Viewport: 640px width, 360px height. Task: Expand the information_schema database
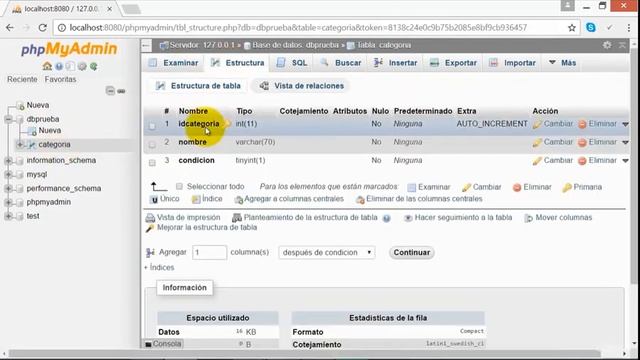[x=8, y=160]
